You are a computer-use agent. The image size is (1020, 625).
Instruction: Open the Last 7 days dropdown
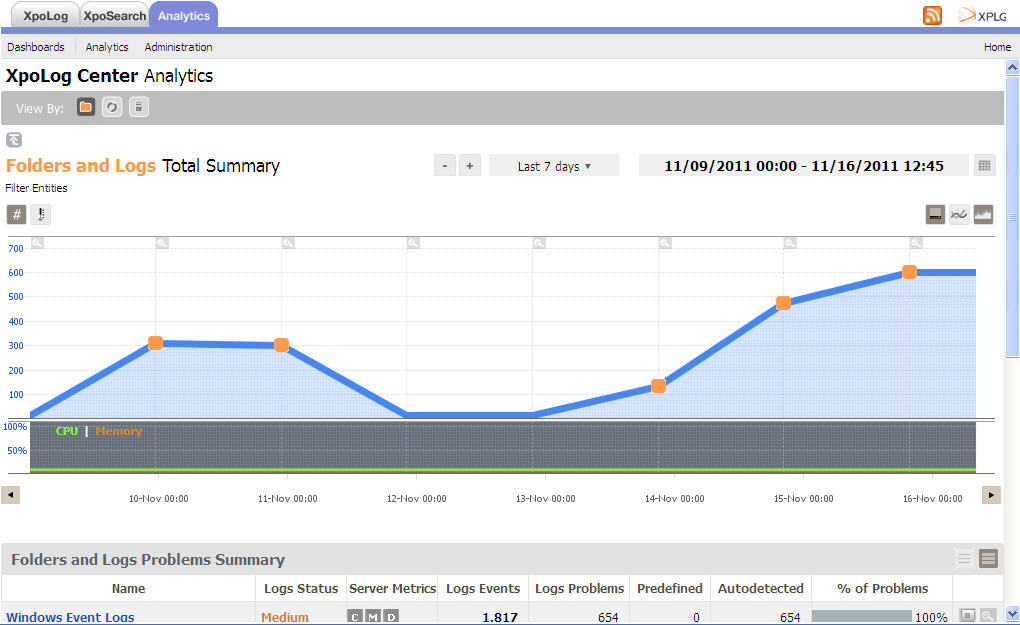[x=554, y=166]
